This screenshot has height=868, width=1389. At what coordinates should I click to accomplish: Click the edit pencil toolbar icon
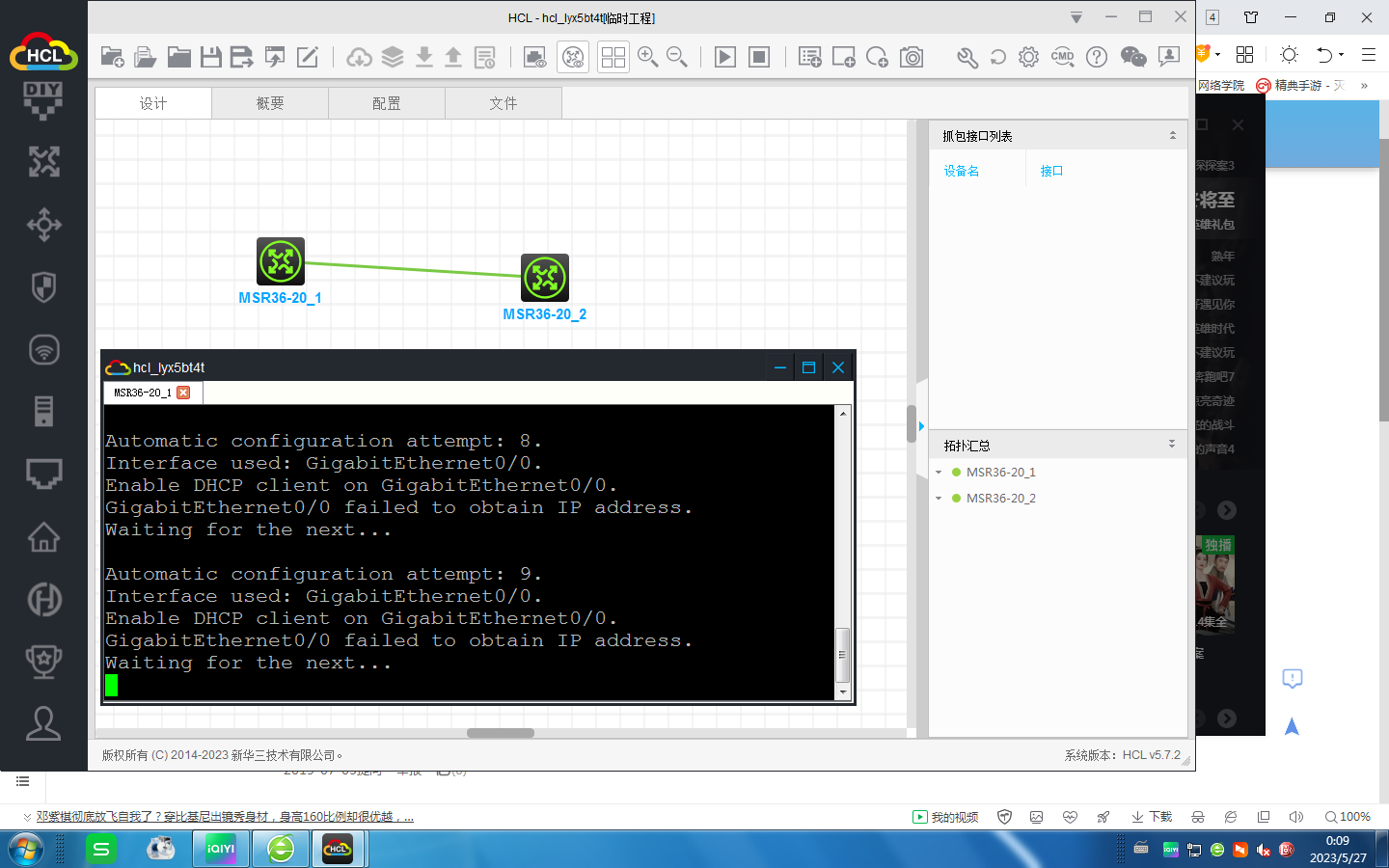pos(308,57)
